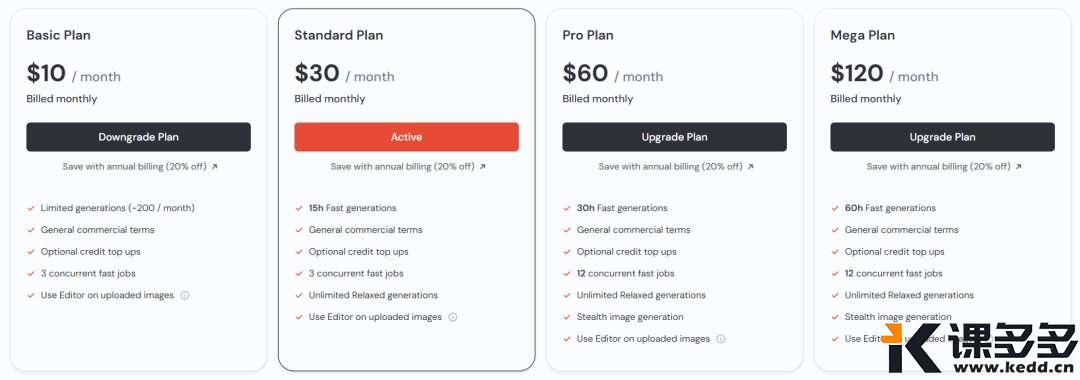Open Basic Plan's annual billing savings link
The height and width of the screenshot is (380, 1080).
point(140,167)
